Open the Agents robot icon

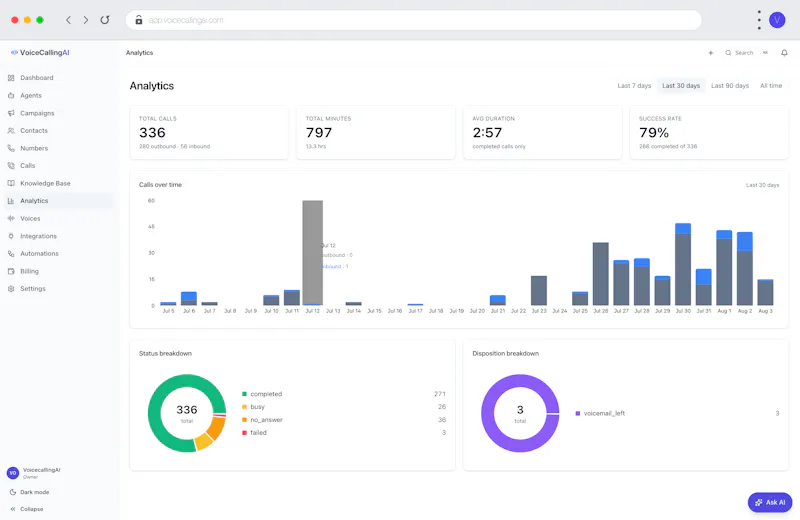(11, 95)
